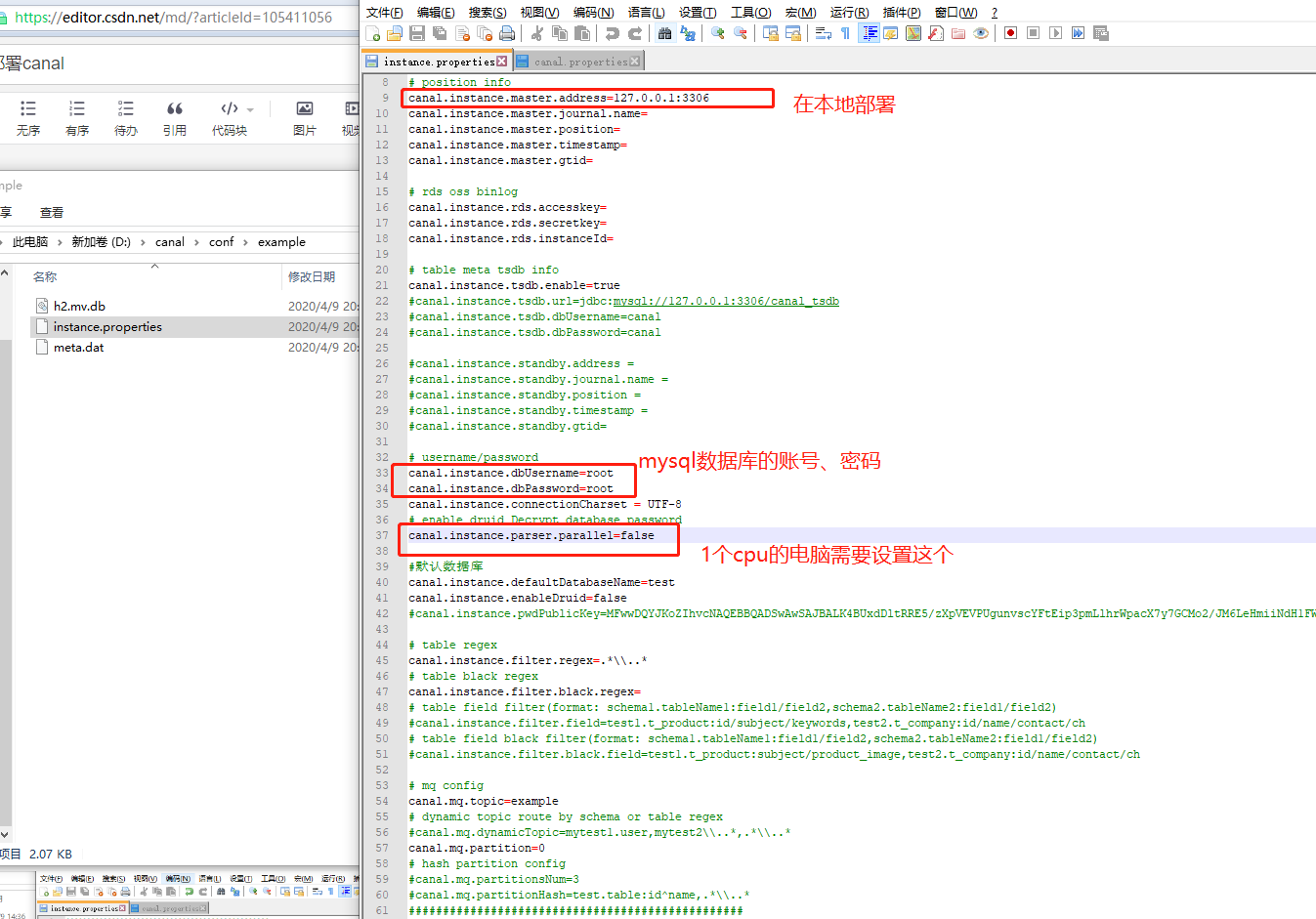The width and height of the screenshot is (1316, 919).
Task: Toggle synchronized horizontal scrolling
Action: coord(793,33)
